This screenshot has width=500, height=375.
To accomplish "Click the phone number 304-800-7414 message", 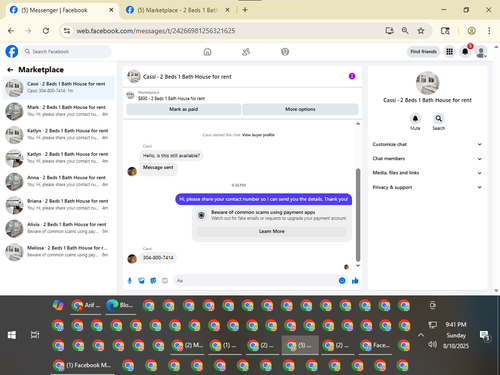I will (158, 258).
